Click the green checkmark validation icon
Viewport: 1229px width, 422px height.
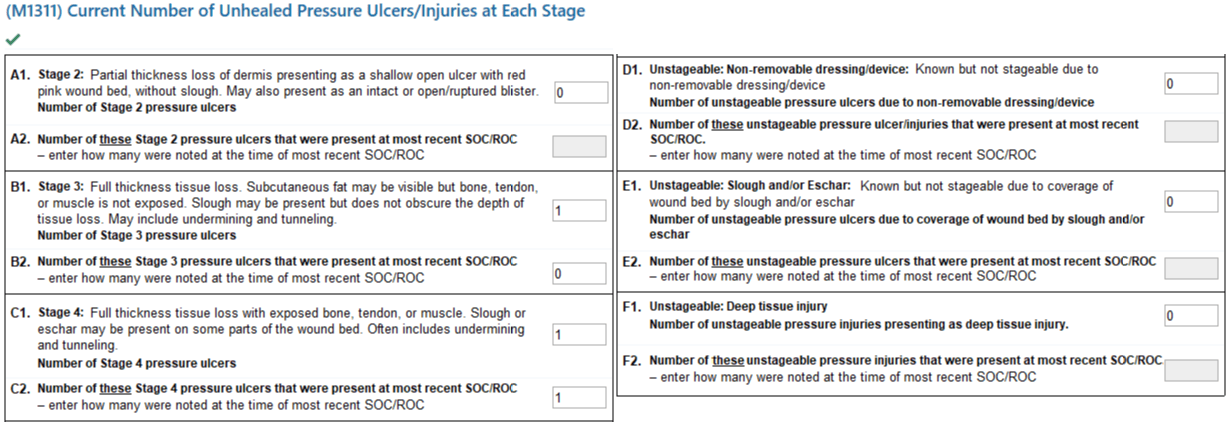point(12,40)
